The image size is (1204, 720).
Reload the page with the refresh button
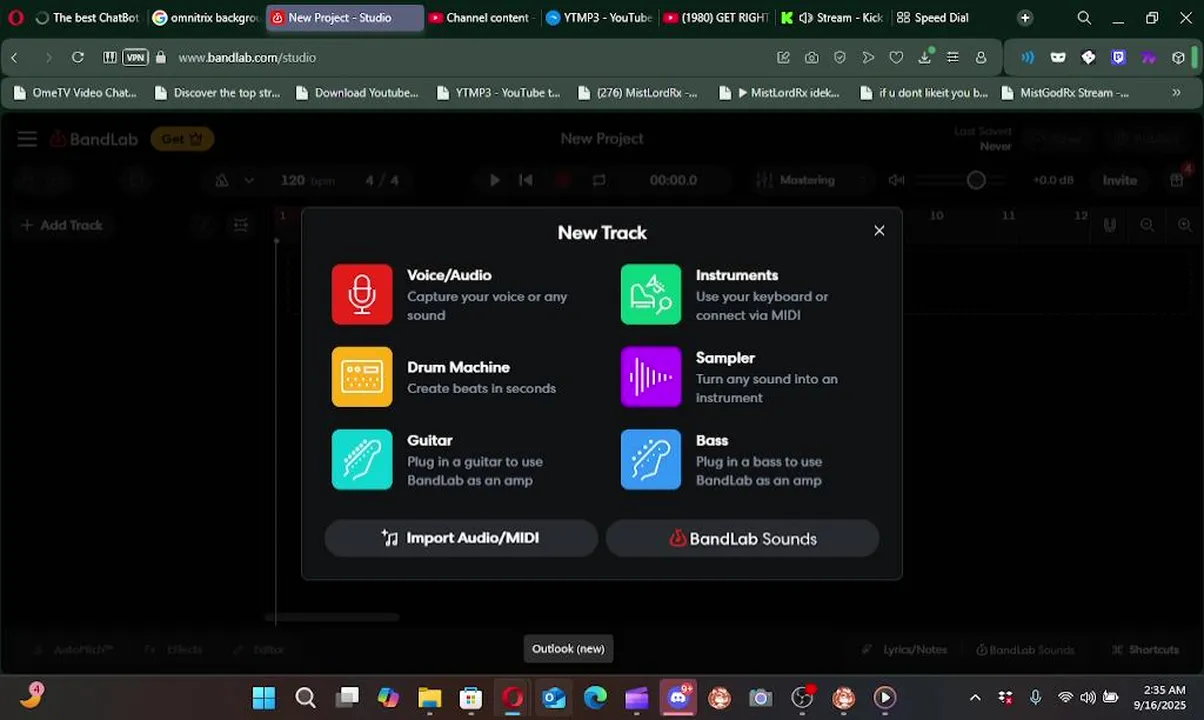point(78,57)
